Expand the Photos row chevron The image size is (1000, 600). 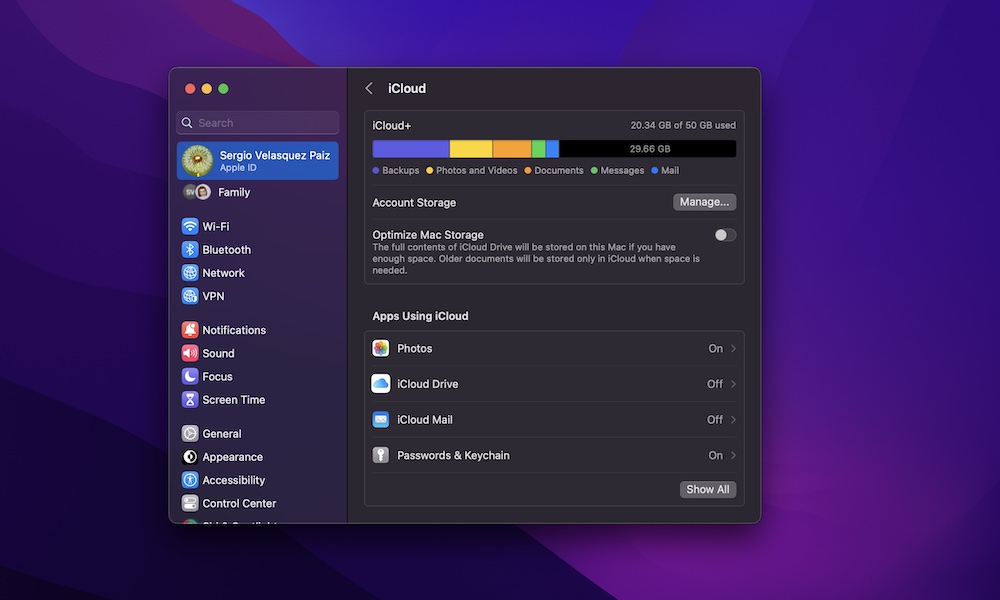[733, 348]
